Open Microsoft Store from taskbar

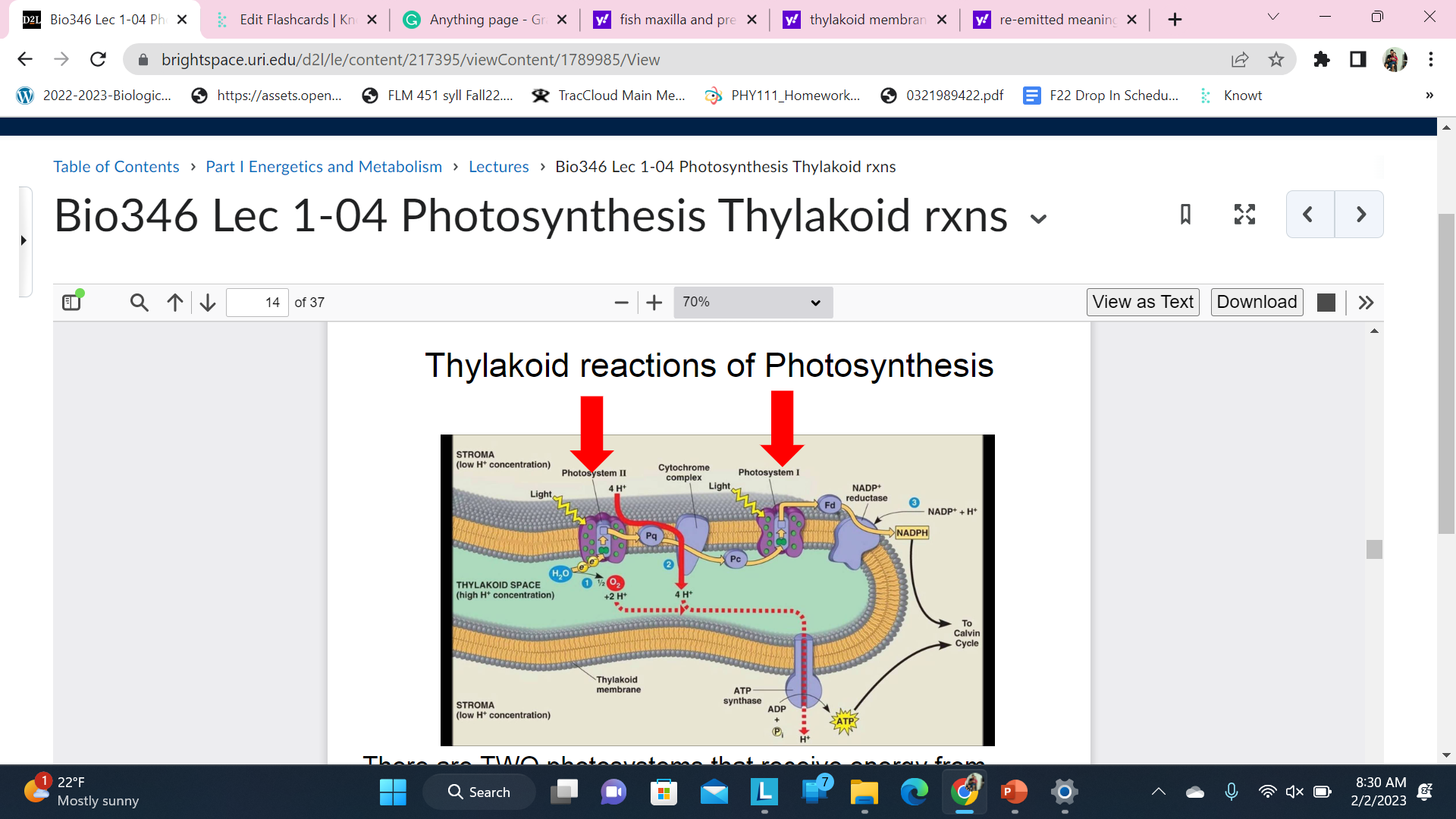click(x=664, y=792)
